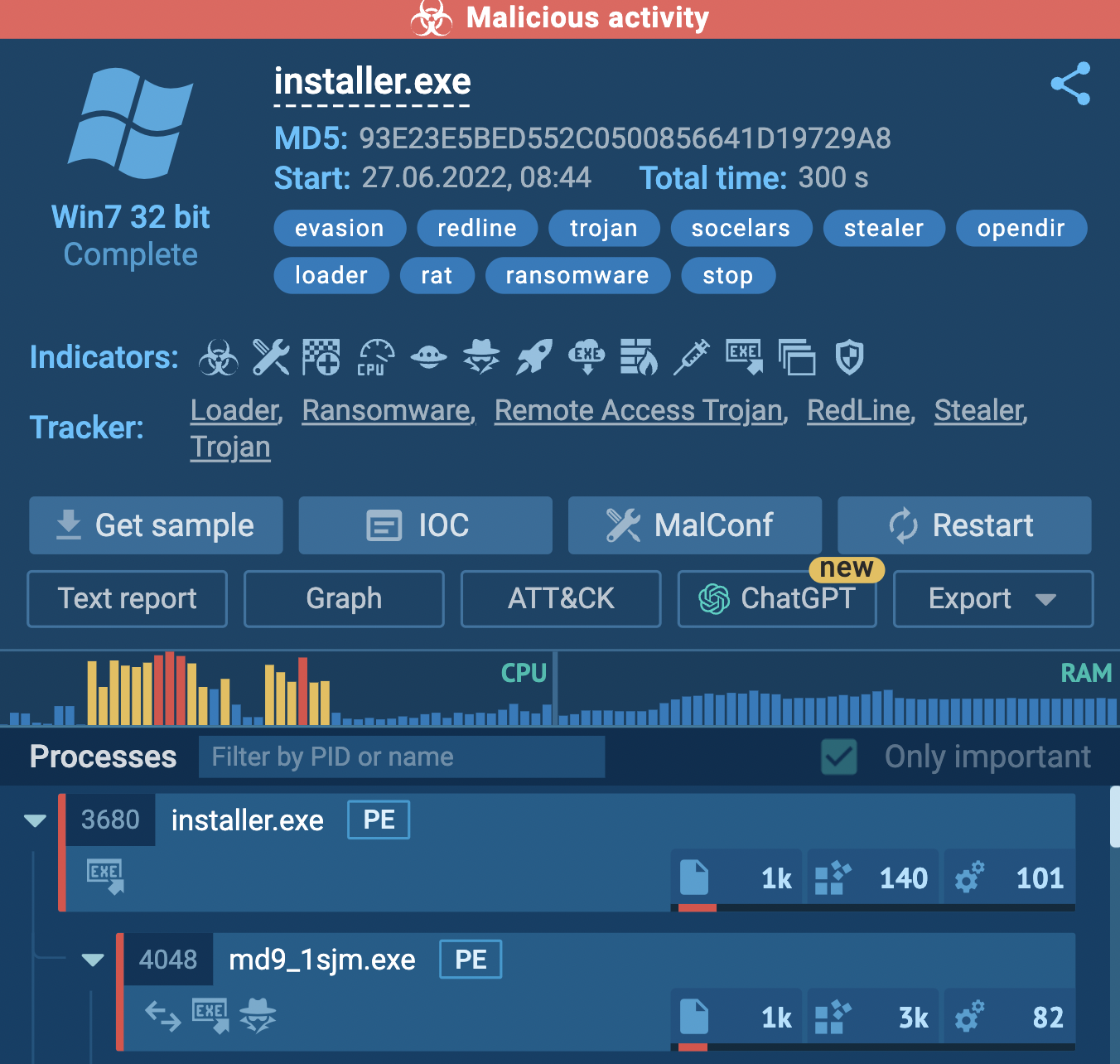Screen dimensions: 1120x1064
Task: Click the Get sample button
Action: click(156, 525)
